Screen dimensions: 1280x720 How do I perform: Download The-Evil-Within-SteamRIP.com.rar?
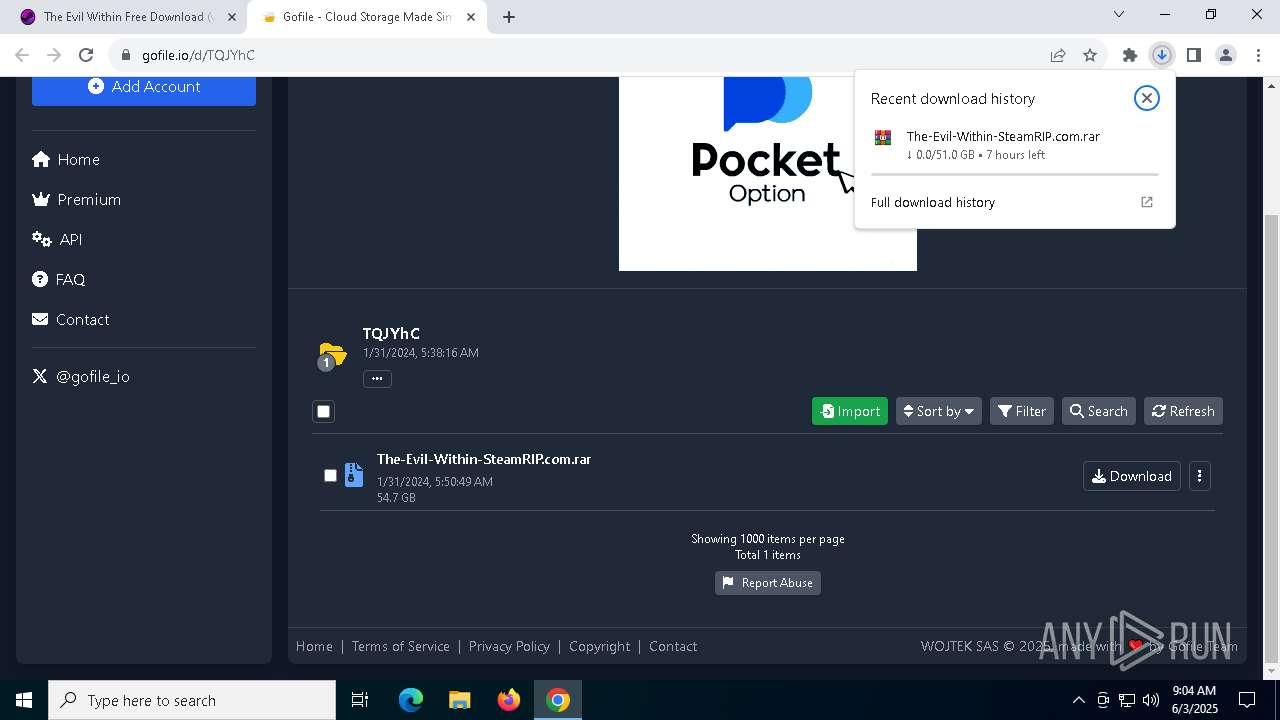click(1132, 477)
